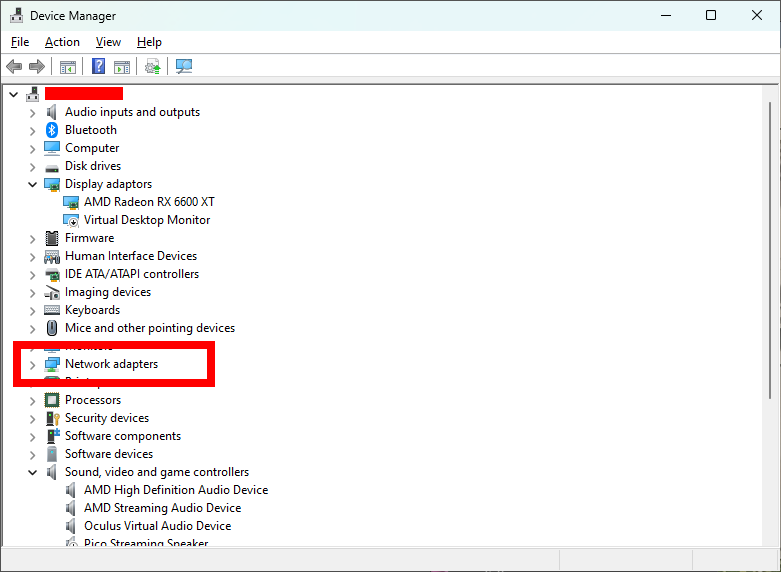Open the File menu
Viewport: 781px width, 572px height.
(x=20, y=42)
